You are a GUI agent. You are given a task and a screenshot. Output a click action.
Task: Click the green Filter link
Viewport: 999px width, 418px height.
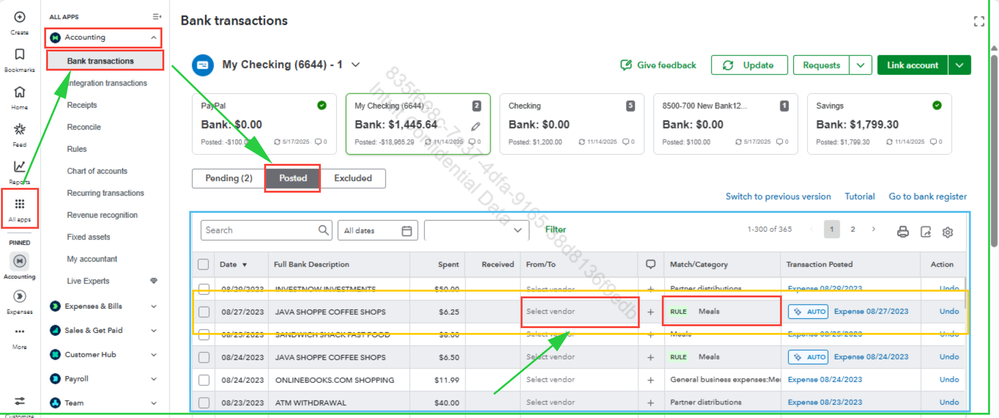[x=556, y=229]
